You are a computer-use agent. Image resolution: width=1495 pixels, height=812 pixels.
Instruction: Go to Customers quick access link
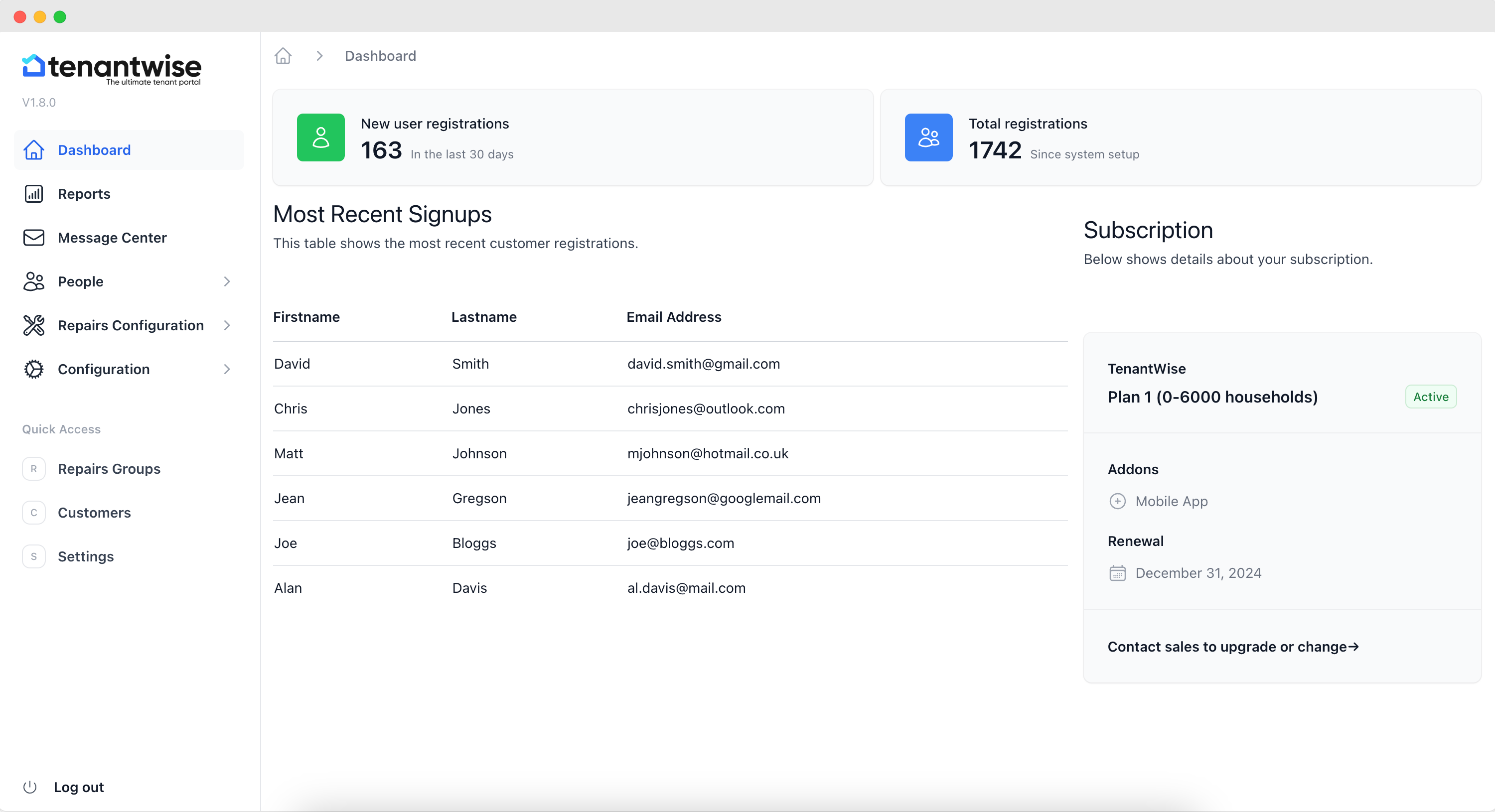(x=94, y=513)
